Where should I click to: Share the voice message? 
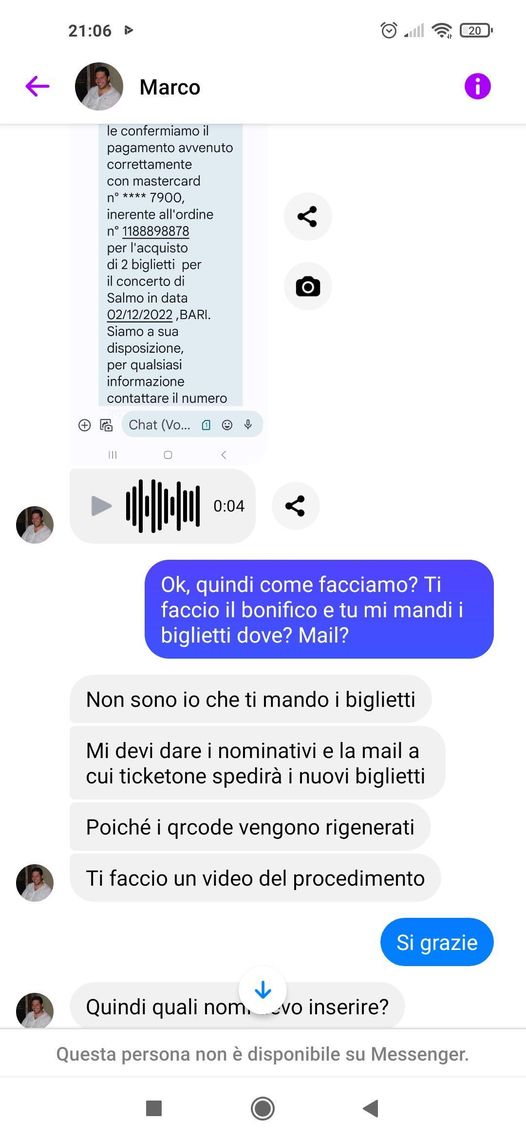click(x=295, y=506)
